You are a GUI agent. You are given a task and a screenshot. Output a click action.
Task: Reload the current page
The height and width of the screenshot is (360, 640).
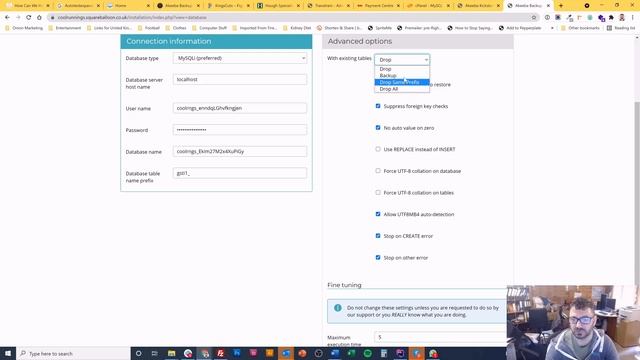(x=29, y=18)
